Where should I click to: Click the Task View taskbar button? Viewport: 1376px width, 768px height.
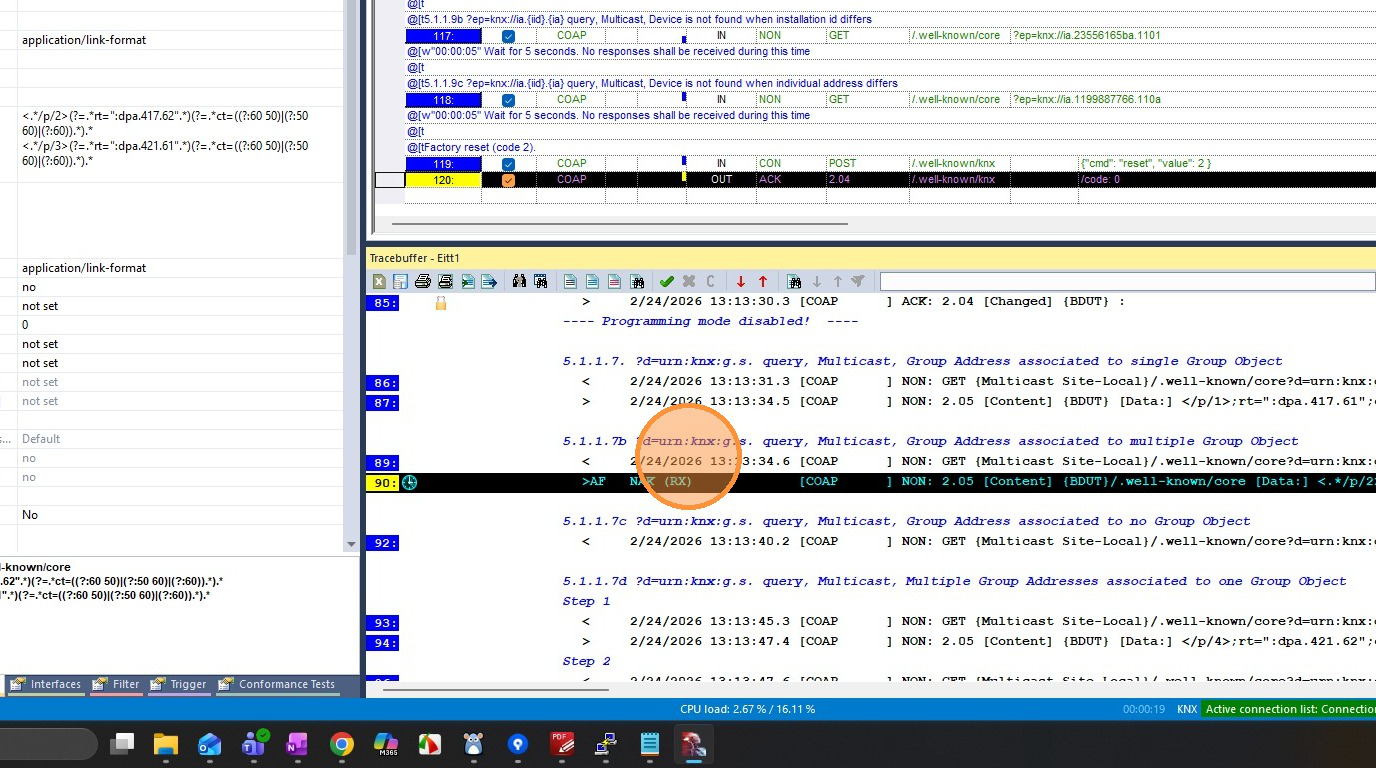tap(122, 744)
